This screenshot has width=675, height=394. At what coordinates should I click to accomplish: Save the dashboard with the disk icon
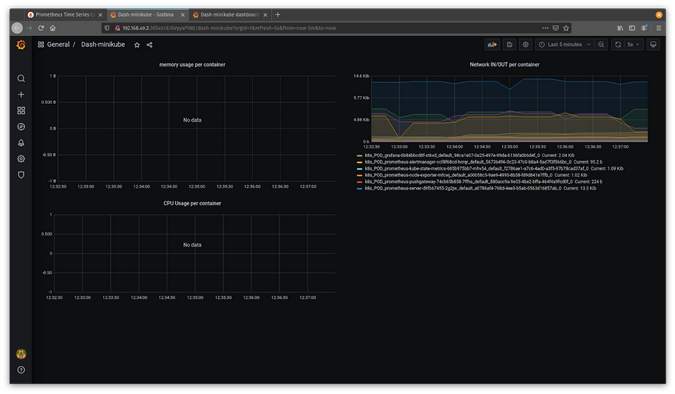(509, 44)
